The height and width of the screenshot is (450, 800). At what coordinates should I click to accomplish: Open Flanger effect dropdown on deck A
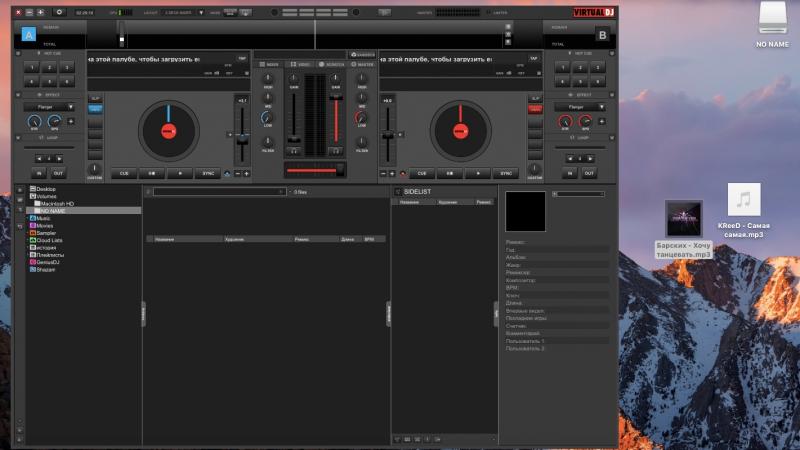point(49,107)
